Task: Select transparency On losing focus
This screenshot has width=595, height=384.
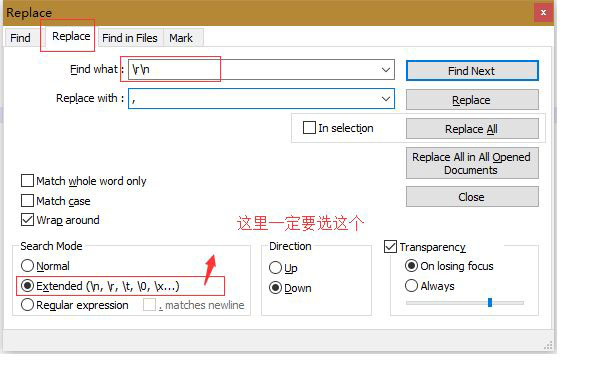Action: click(x=411, y=266)
